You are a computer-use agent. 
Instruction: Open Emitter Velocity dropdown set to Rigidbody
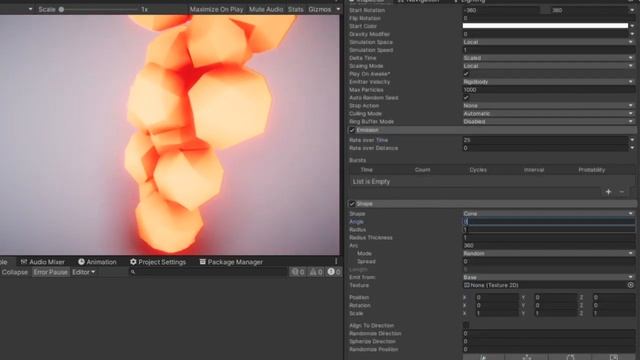[x=549, y=82]
